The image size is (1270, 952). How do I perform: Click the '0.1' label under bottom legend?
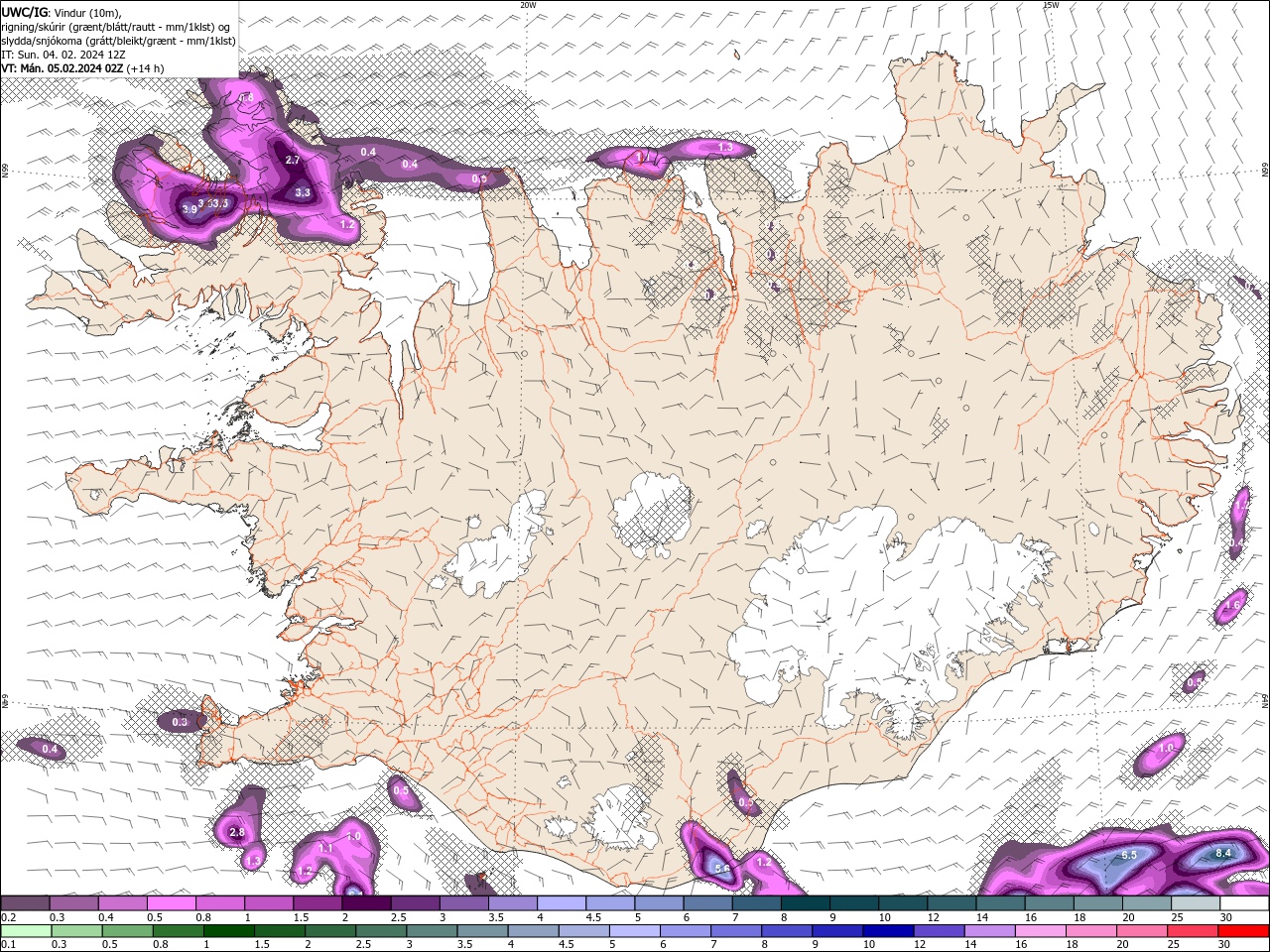[x=8, y=944]
